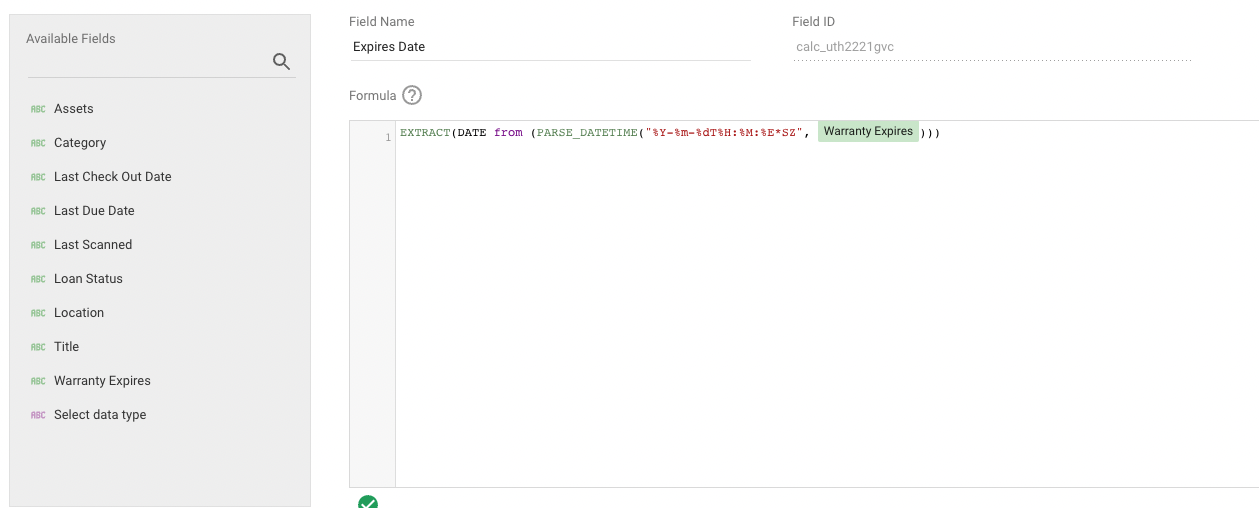This screenshot has width=1259, height=508.
Task: Click the ABC icon beside Warranty Expires field
Action: [38, 381]
